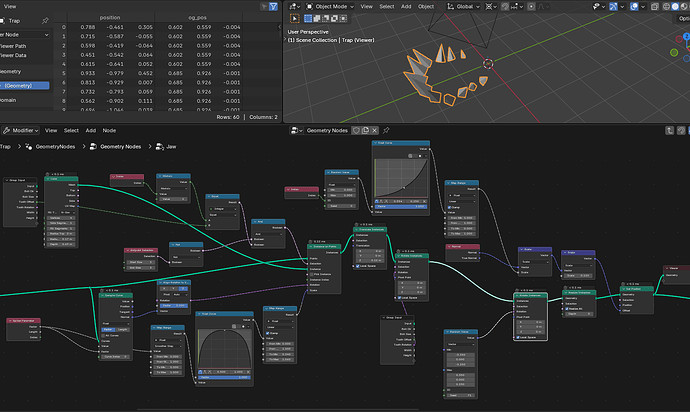Choose set-new-selection mode icon
This screenshot has height=412, width=690.
click(308, 18)
